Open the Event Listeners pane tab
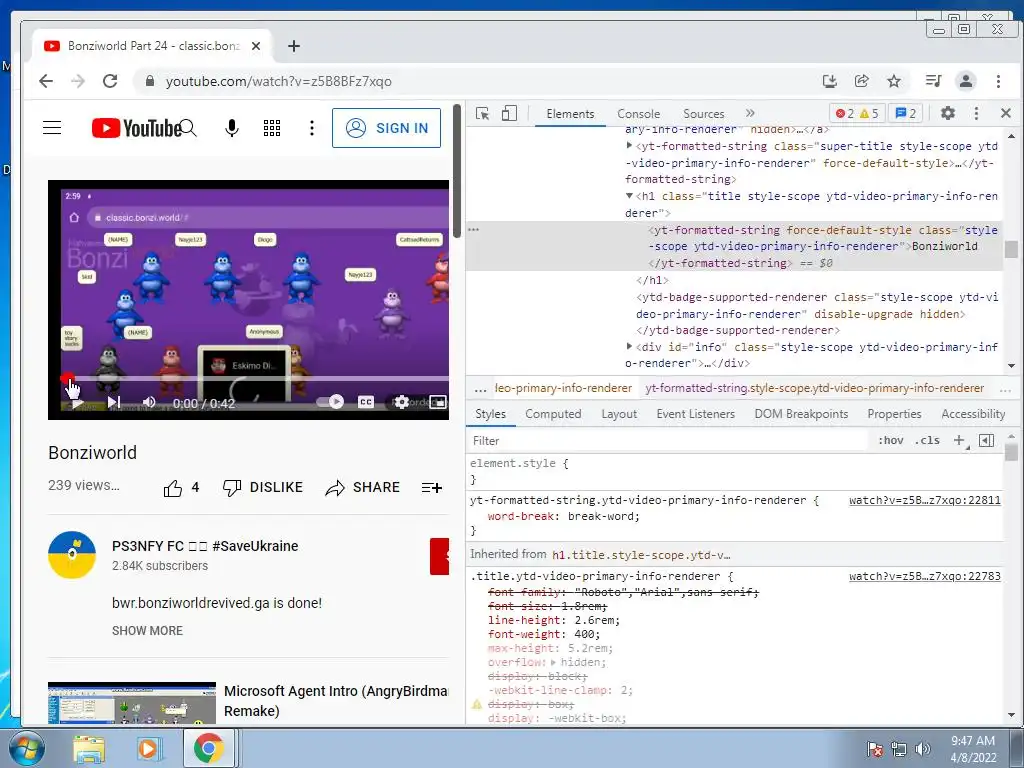Viewport: 1024px width, 768px height. coord(696,414)
